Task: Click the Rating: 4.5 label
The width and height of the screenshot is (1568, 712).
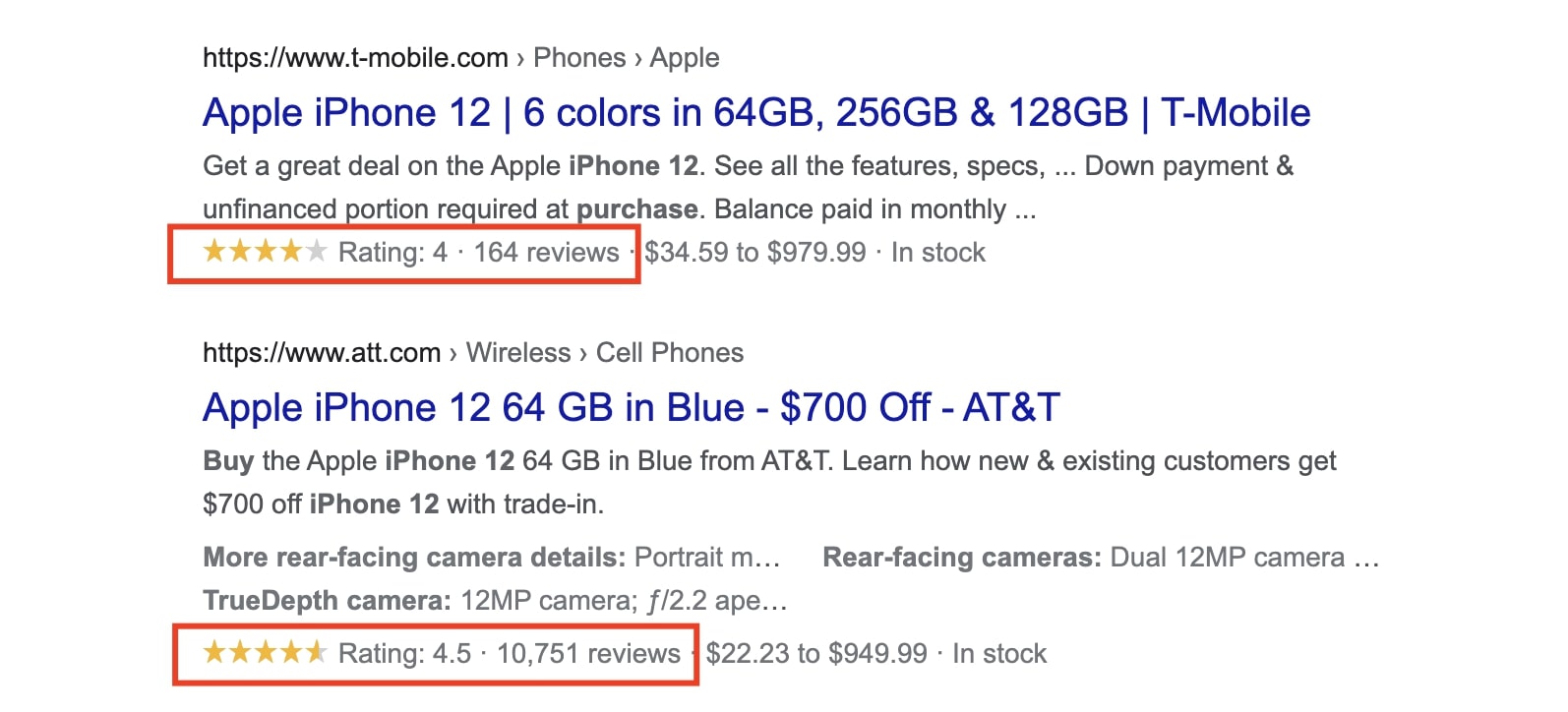Action: pos(405,654)
